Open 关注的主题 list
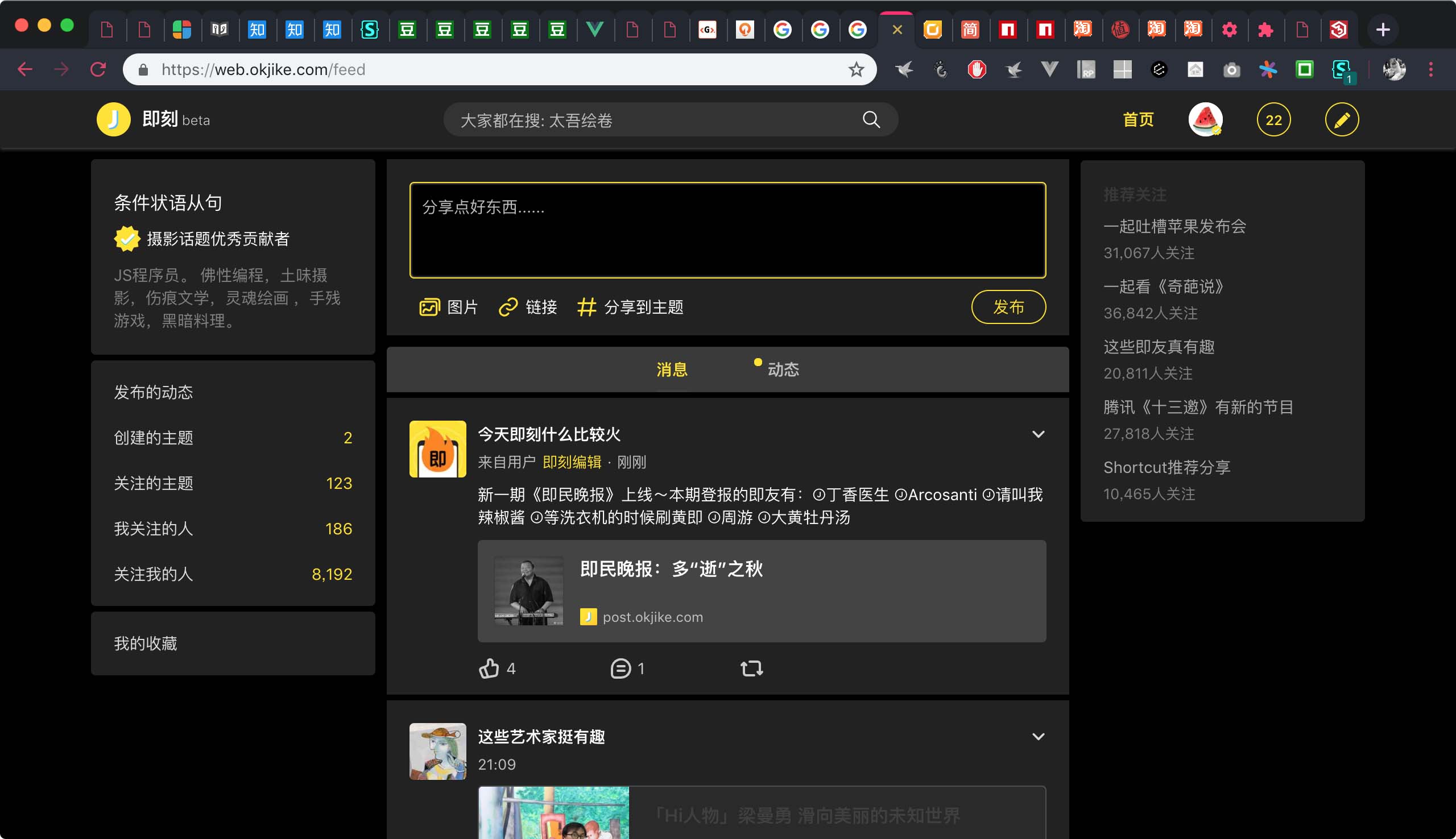The width and height of the screenshot is (1456, 839). click(x=233, y=484)
